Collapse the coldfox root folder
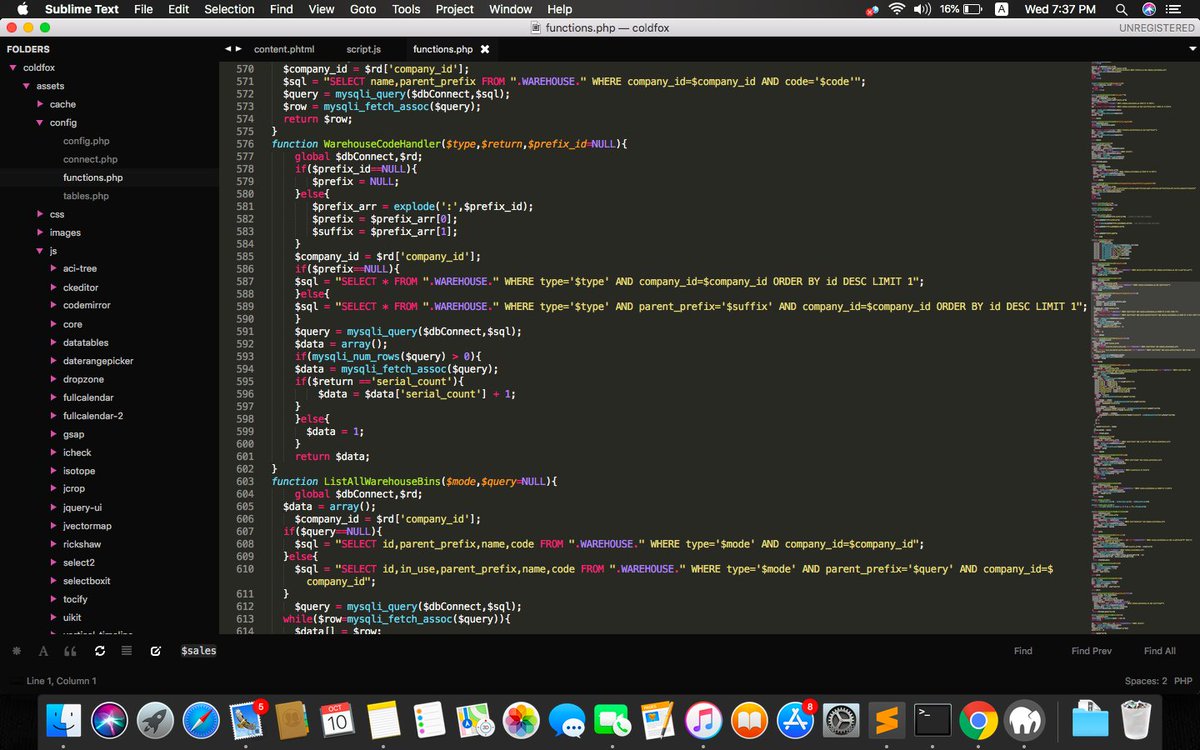 pos(13,68)
